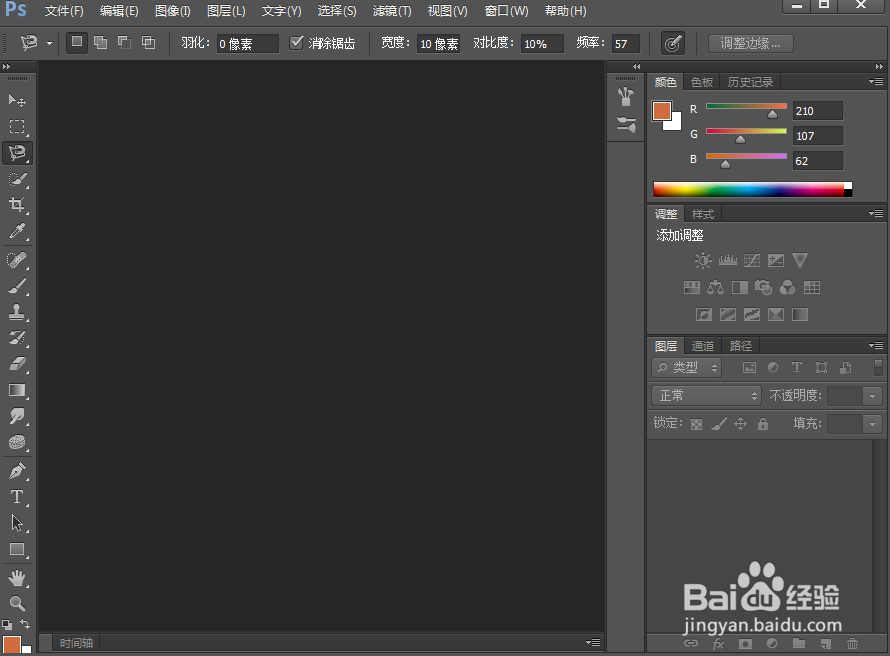The height and width of the screenshot is (656, 890).
Task: Open the opacity (不透明度) dropdown arrow
Action: 872,396
